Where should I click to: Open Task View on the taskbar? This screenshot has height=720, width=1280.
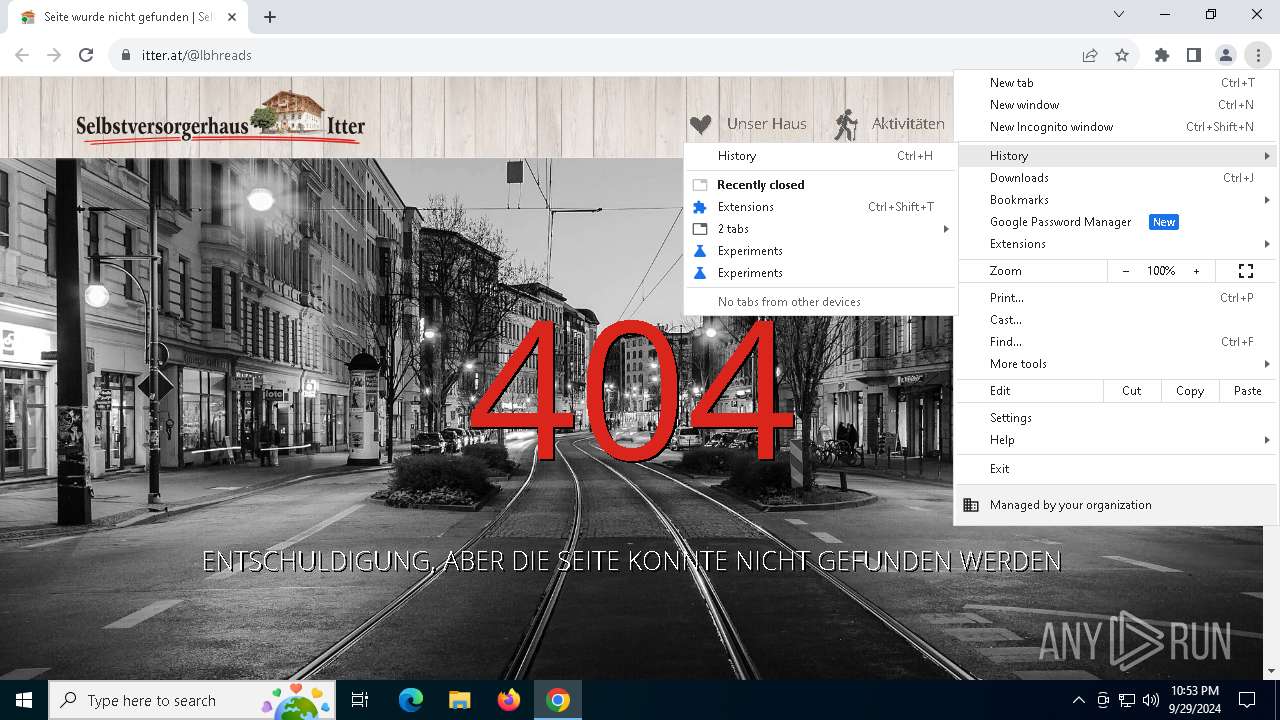point(360,700)
